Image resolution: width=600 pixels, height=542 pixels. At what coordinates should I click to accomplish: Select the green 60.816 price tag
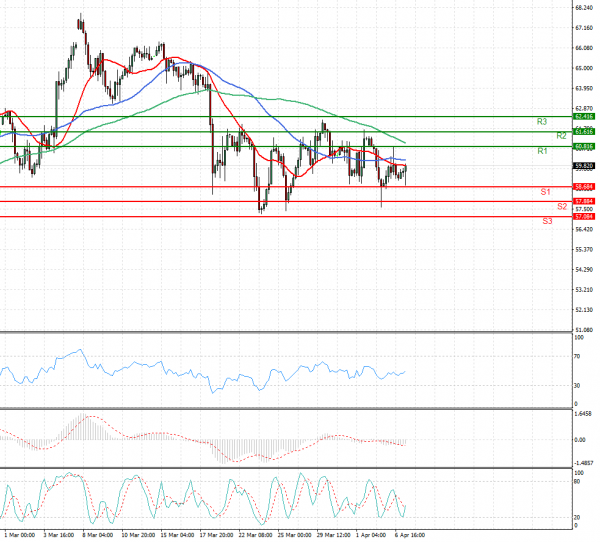(584, 146)
